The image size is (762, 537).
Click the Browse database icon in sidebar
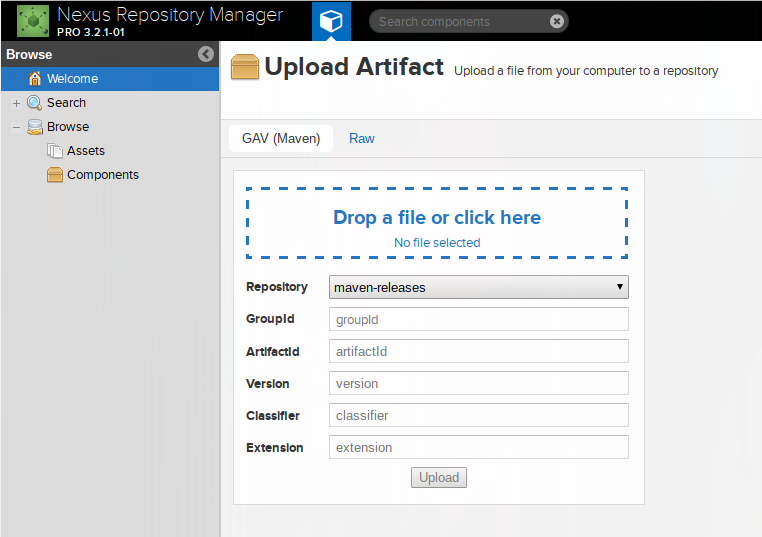point(35,127)
